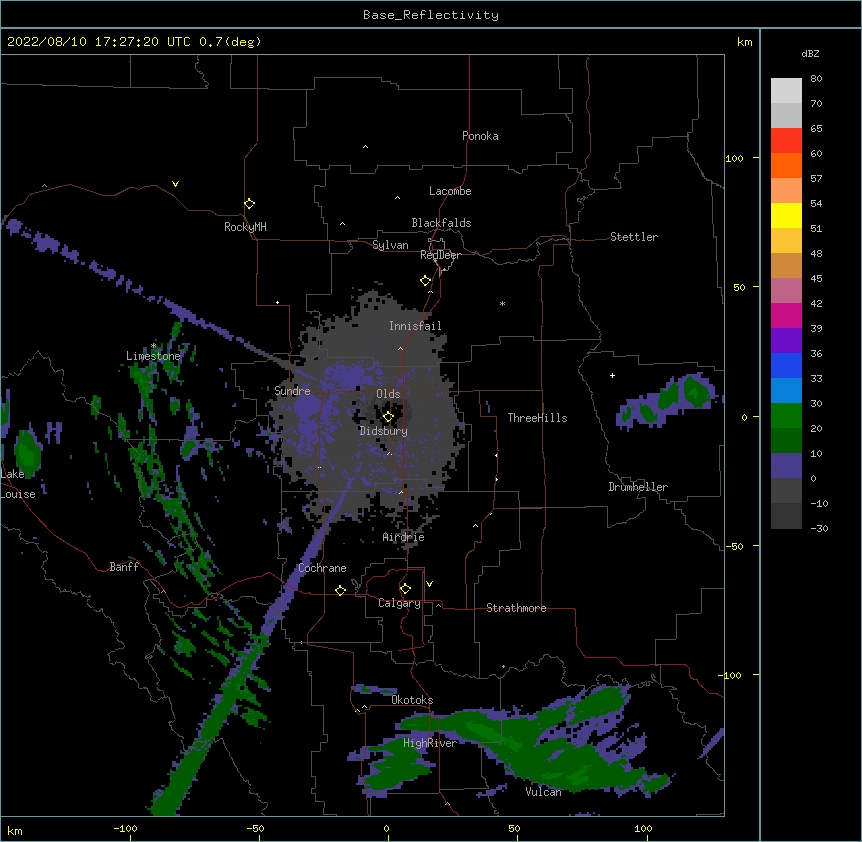
Task: Click the Banff town label
Action: tap(124, 567)
